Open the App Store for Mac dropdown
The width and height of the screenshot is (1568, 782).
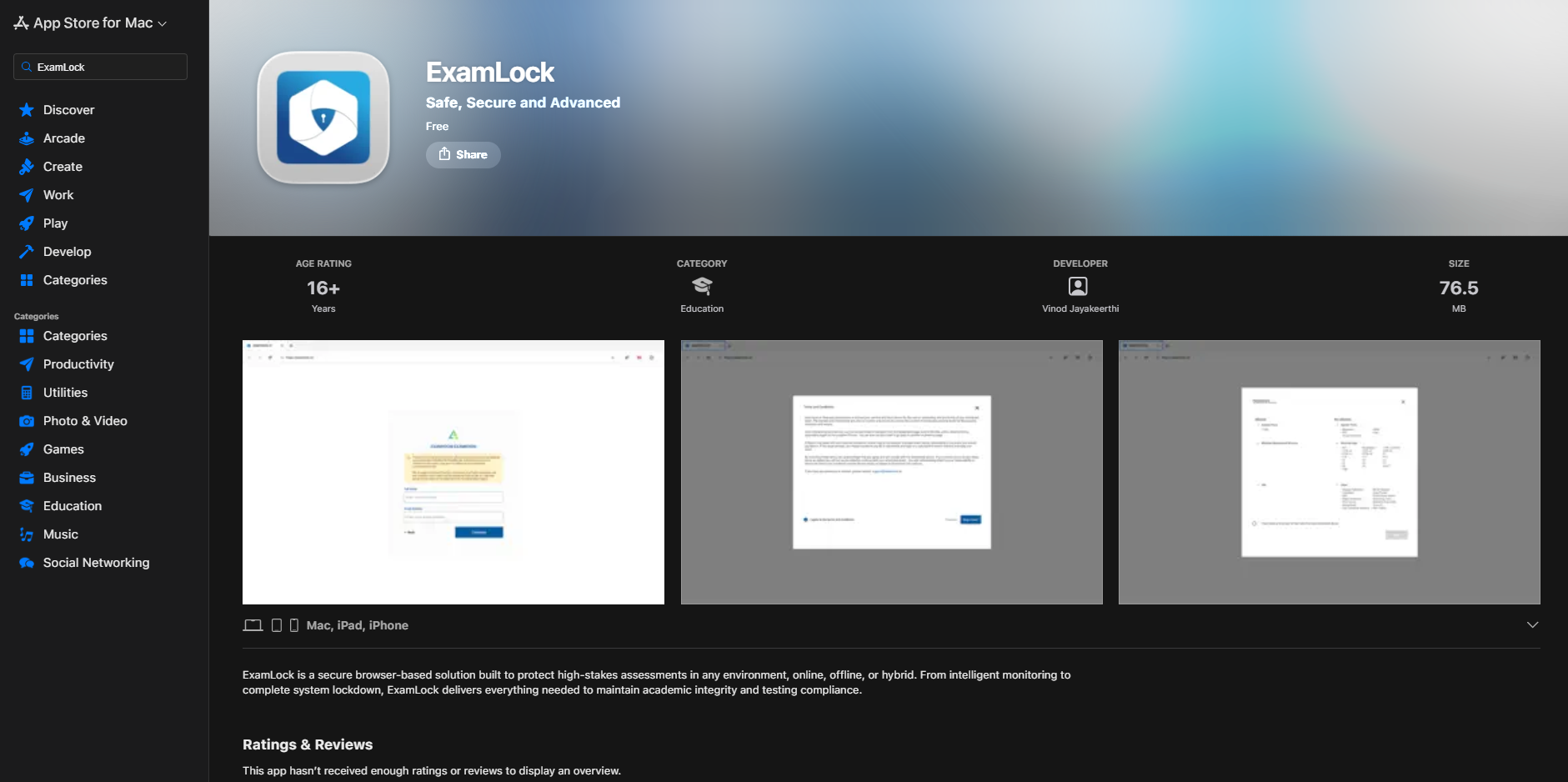(90, 23)
